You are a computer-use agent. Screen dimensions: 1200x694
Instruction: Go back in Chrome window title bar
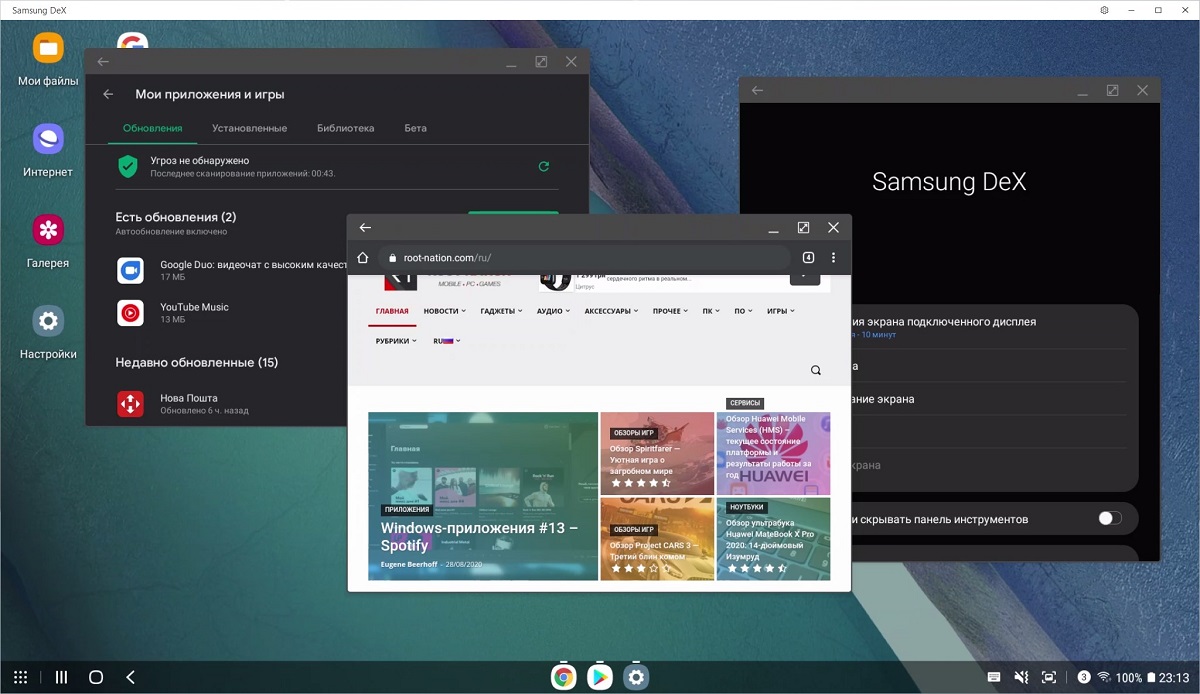pos(365,228)
